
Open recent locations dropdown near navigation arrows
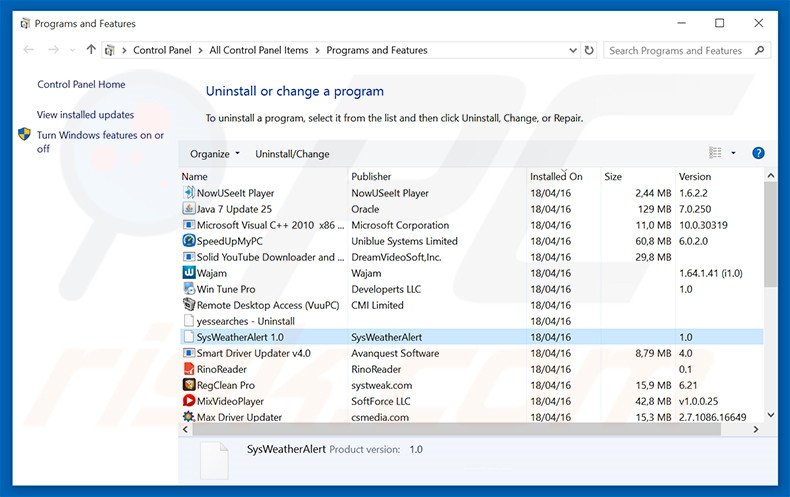pyautogui.click(x=73, y=50)
